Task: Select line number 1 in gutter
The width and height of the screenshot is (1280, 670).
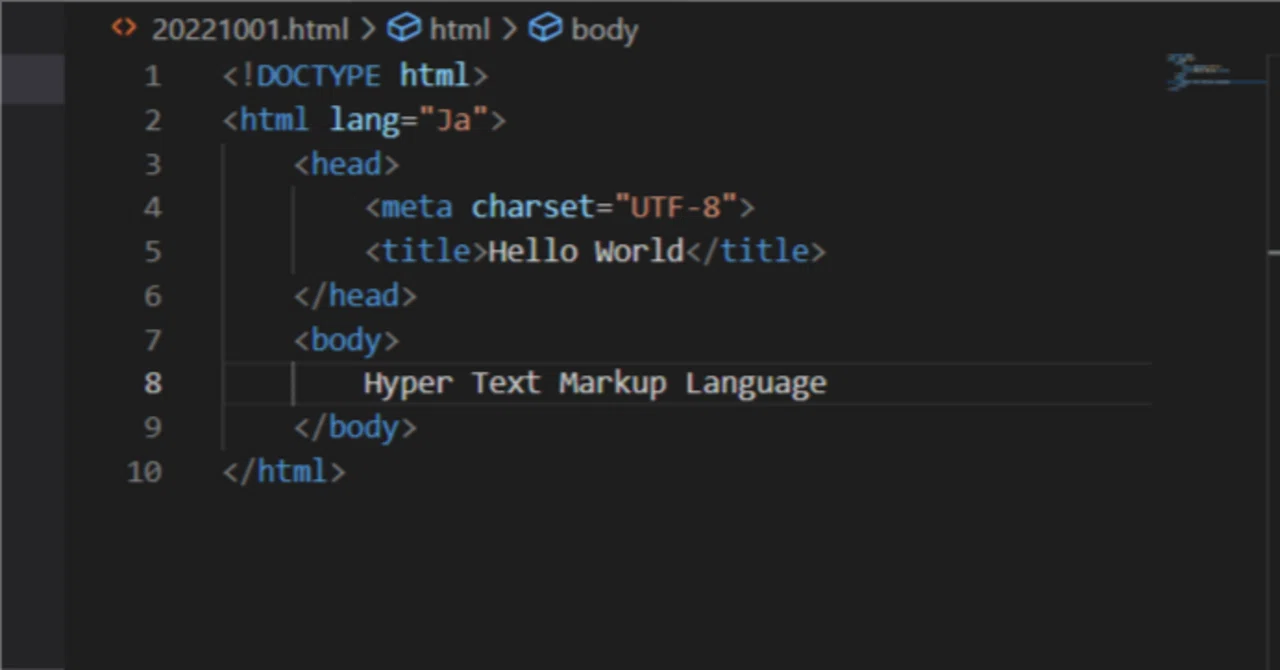Action: (152, 76)
